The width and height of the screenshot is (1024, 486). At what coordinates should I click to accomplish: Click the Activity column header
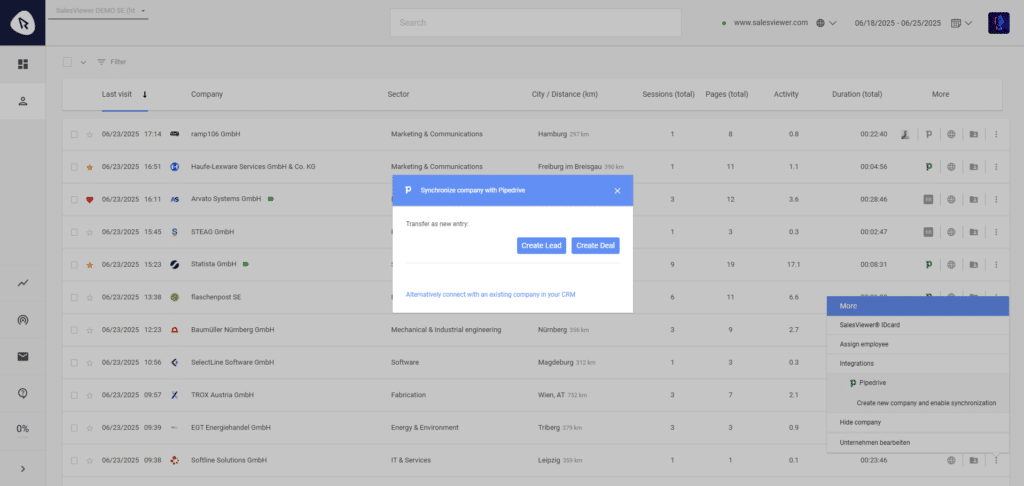pos(786,94)
